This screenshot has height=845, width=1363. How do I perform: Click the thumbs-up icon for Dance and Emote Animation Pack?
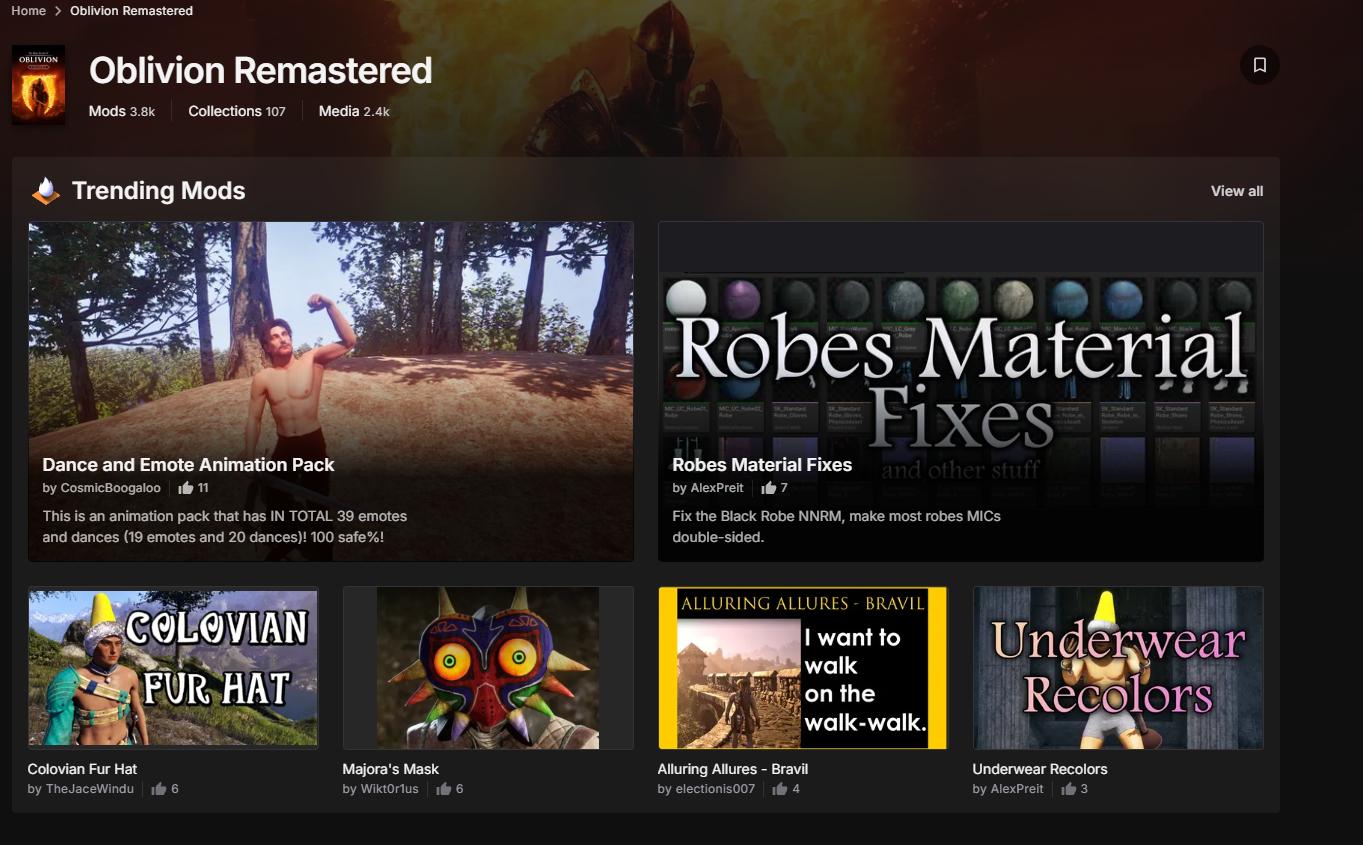tap(185, 488)
